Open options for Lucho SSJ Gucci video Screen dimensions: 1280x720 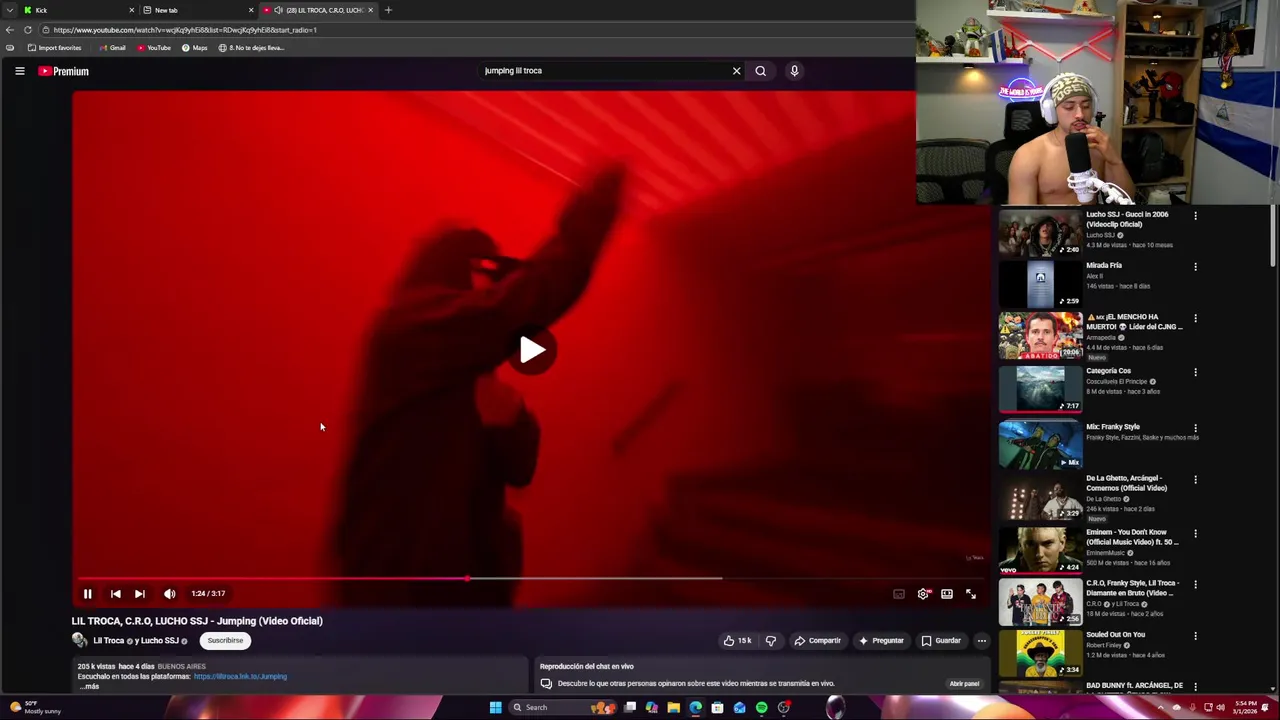(x=1195, y=216)
